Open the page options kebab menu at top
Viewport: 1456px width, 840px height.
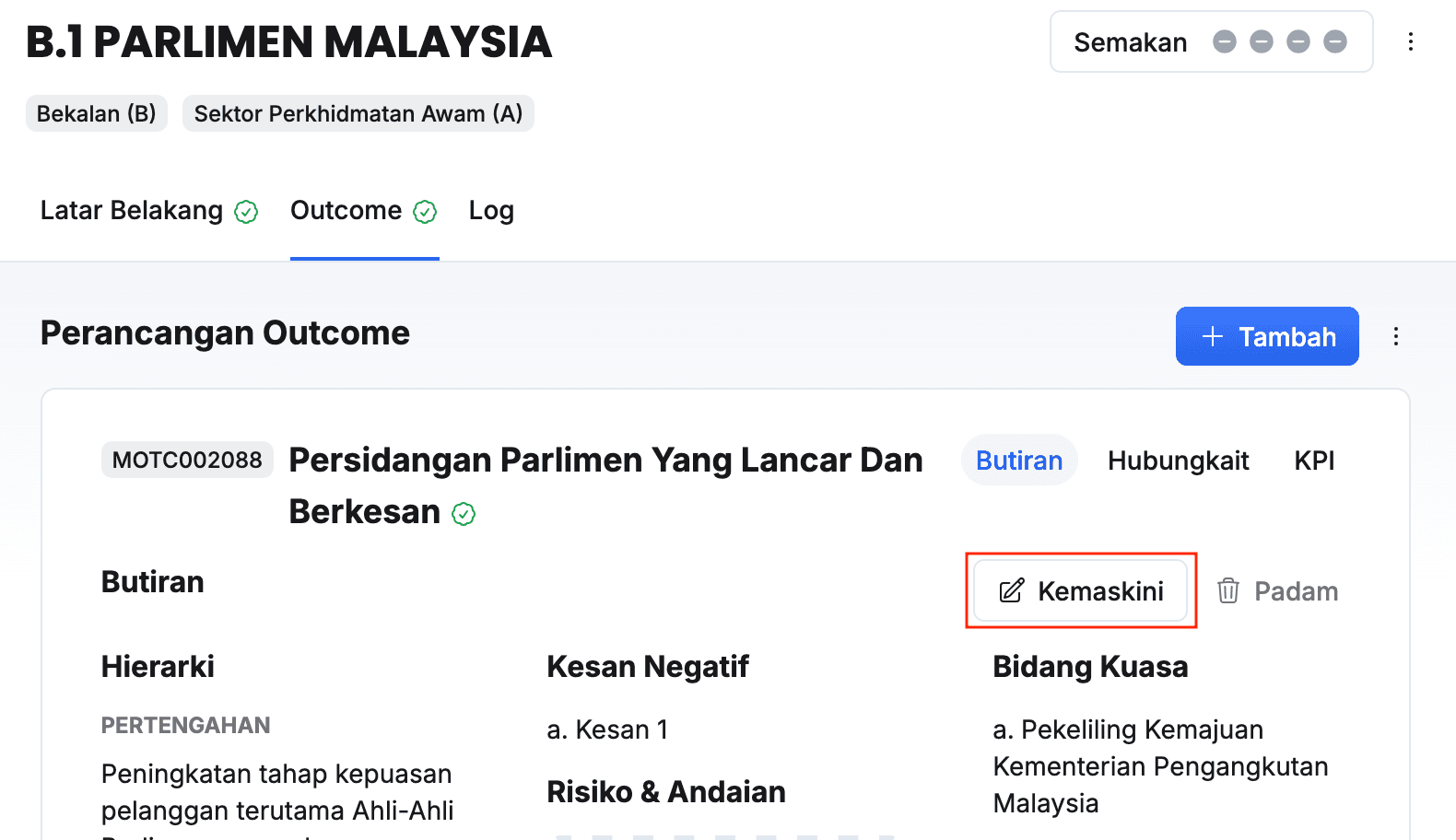[1410, 41]
